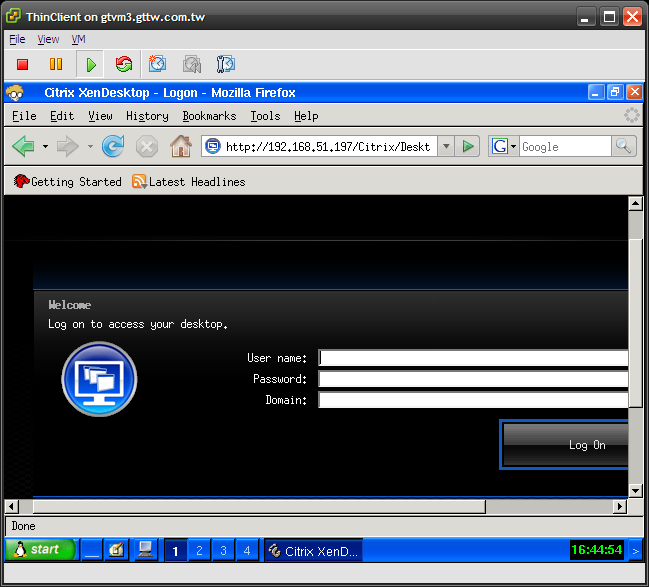The height and width of the screenshot is (587, 649).
Task: Open Latest Headlines feed bookmark
Action: tap(189, 182)
